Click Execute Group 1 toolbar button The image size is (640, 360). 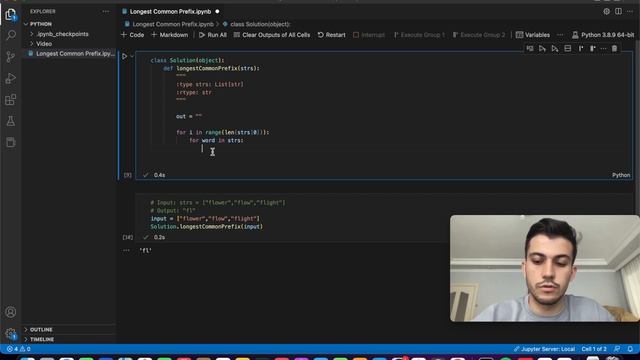click(x=419, y=35)
